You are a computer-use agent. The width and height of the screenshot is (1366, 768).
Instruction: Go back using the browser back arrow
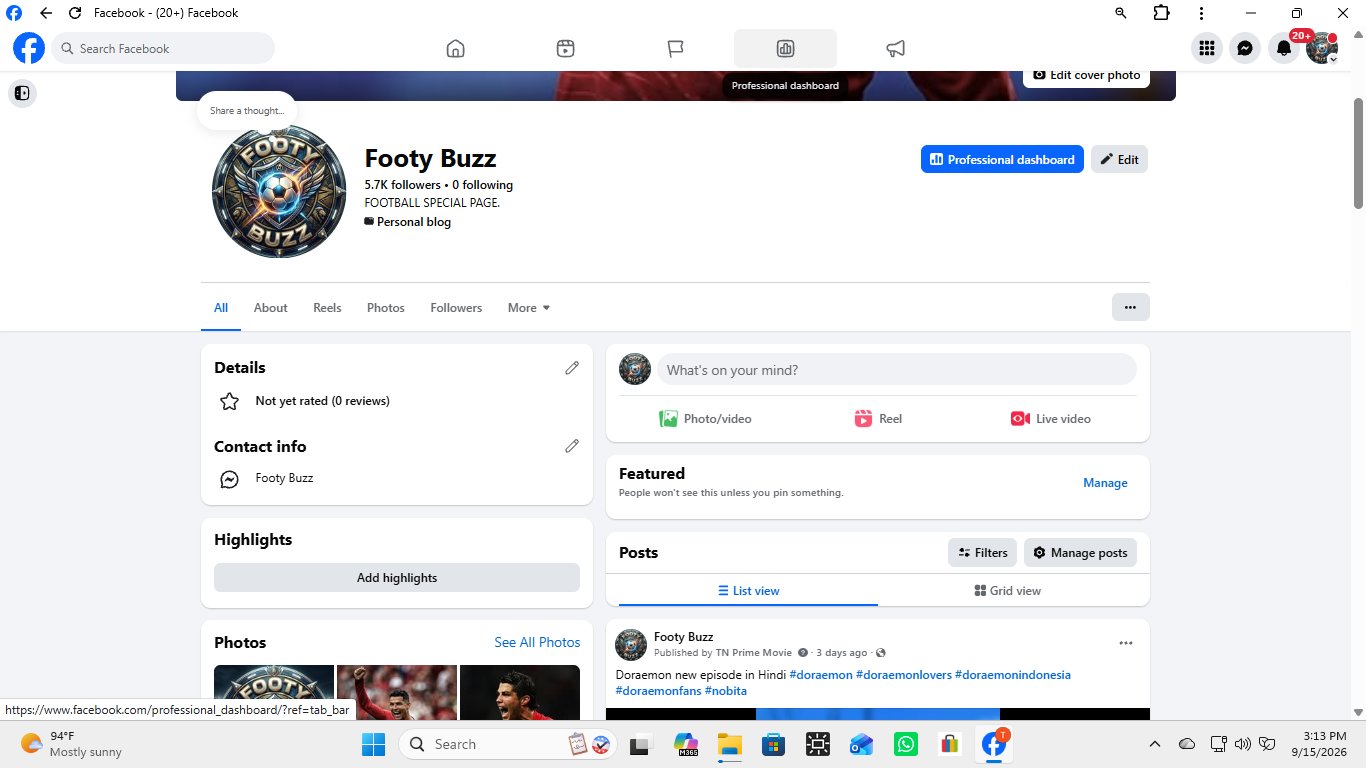(46, 13)
